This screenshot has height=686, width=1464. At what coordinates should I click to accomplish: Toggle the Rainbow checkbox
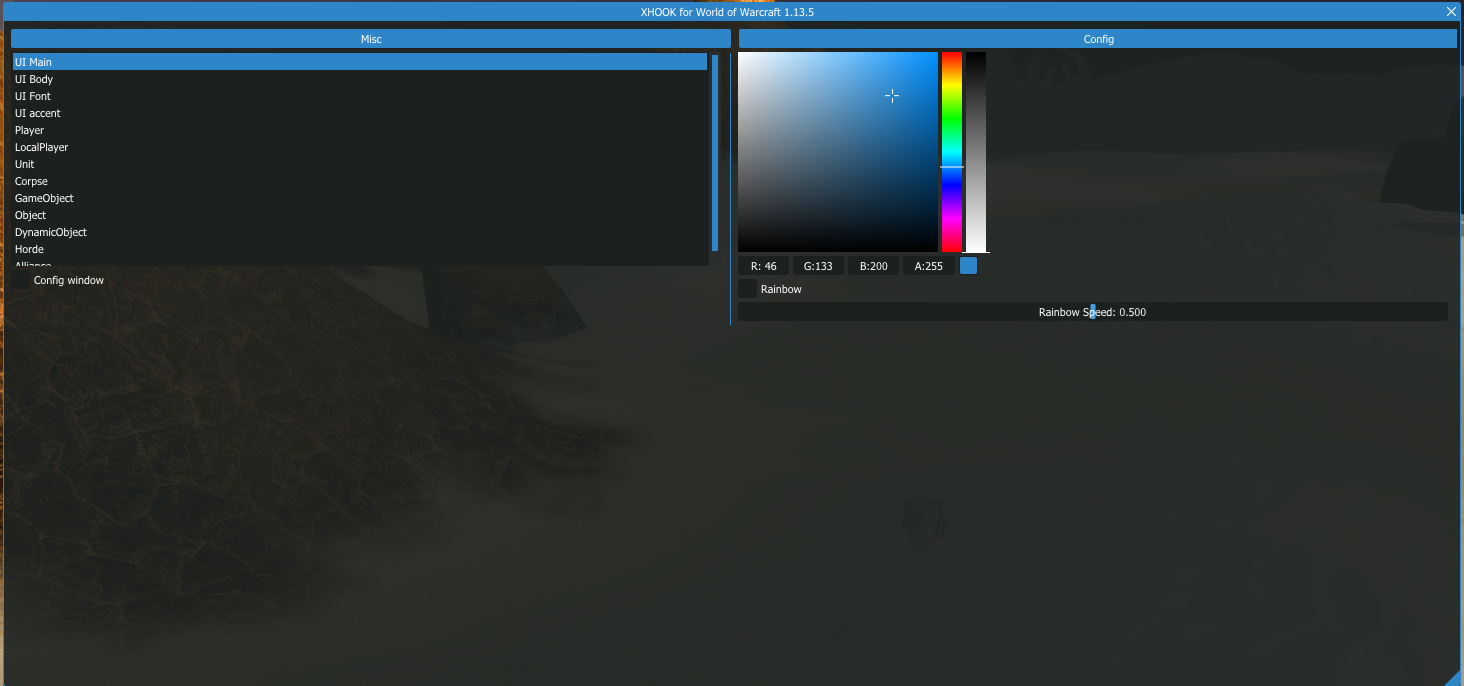747,289
